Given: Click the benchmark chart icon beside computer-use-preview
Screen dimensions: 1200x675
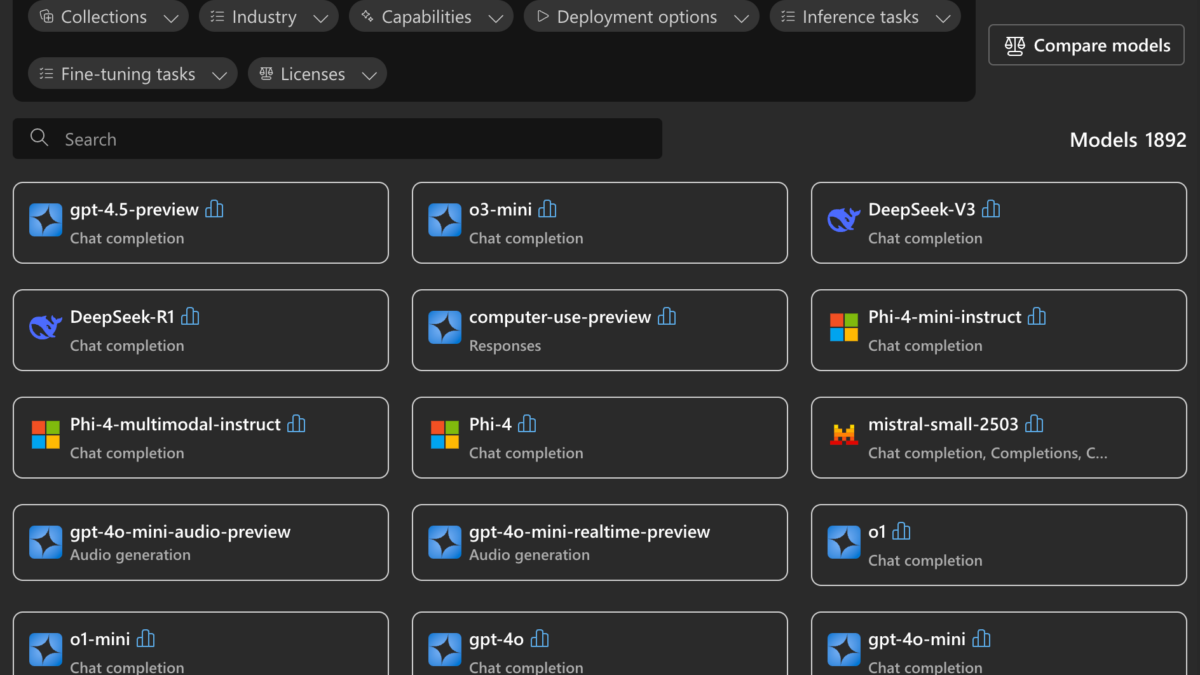Looking at the screenshot, I should (x=667, y=316).
